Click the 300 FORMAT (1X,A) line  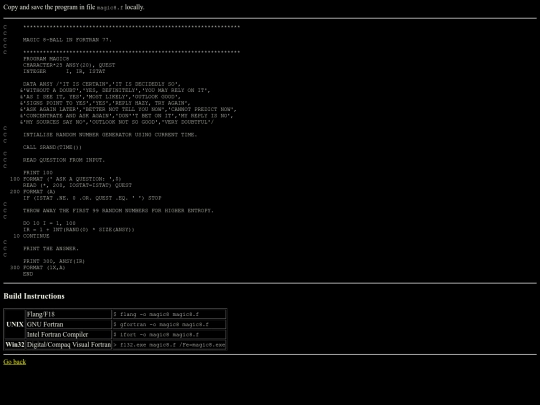[x=38, y=268]
